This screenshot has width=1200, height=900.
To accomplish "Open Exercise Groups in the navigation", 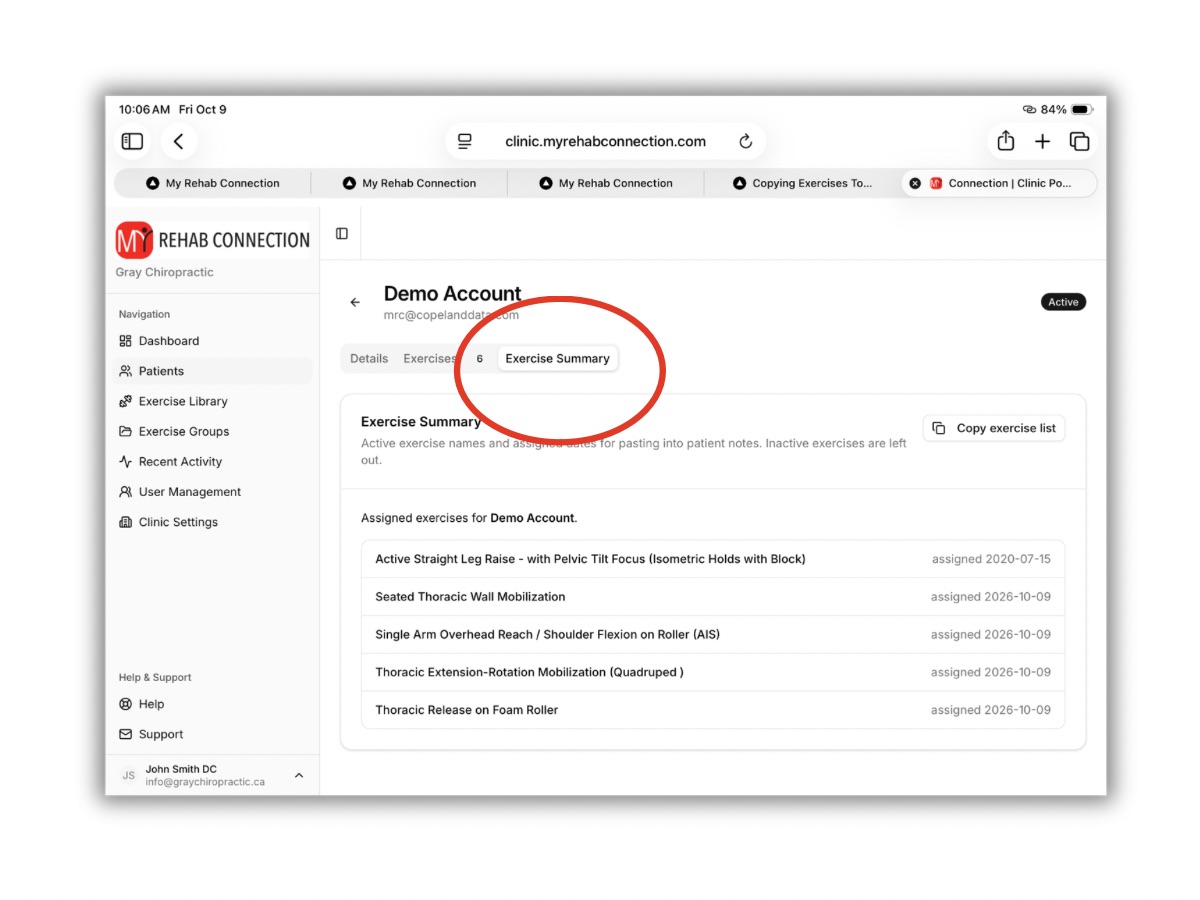I will [213, 431].
